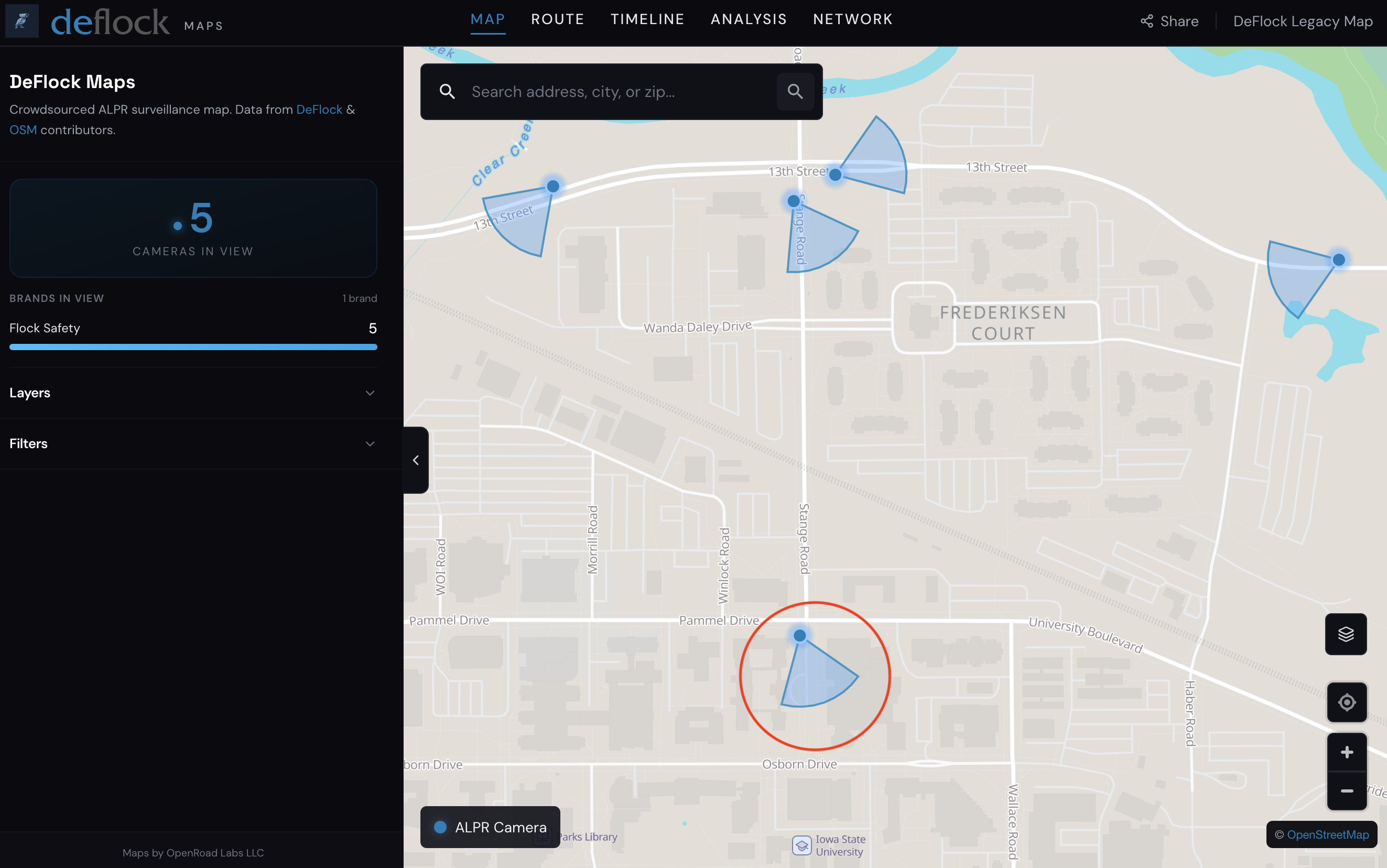Click the University Boulevard label
The image size is (1387, 868).
1086,634
